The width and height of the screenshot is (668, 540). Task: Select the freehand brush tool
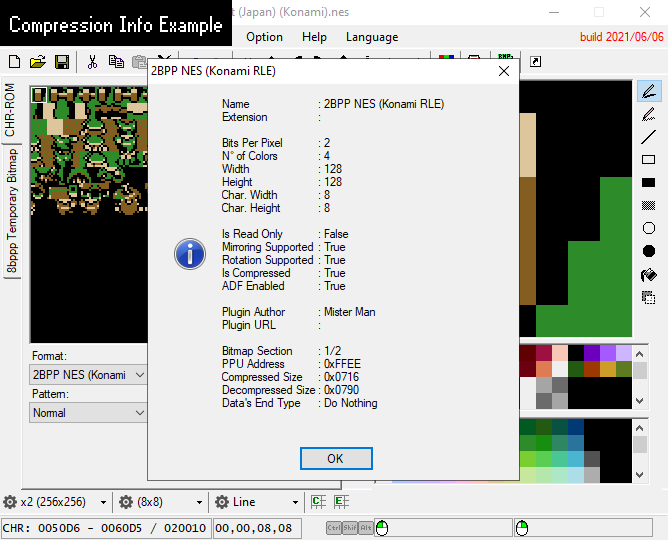(649, 114)
